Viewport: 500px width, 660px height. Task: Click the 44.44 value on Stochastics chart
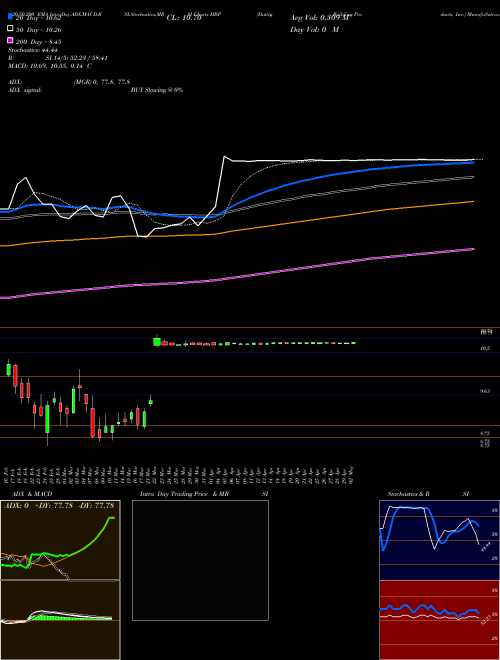[x=486, y=548]
